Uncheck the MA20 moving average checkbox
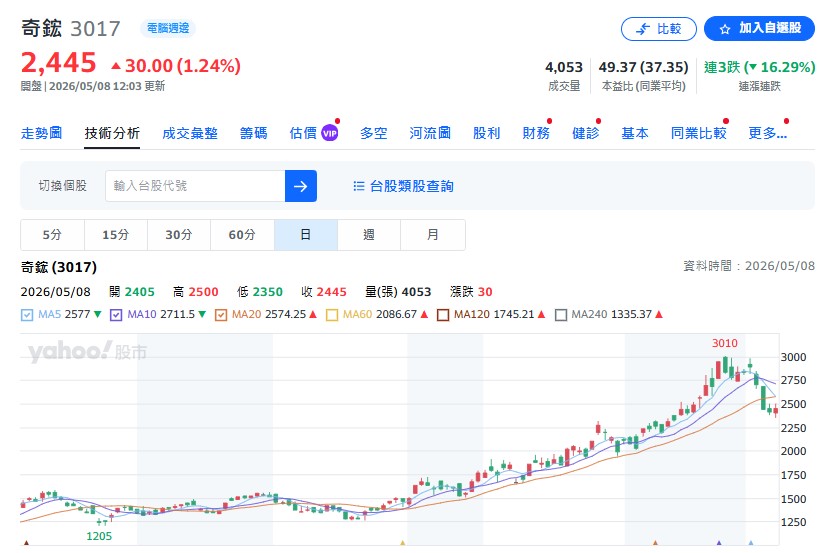This screenshot has width=825, height=553. click(221, 315)
